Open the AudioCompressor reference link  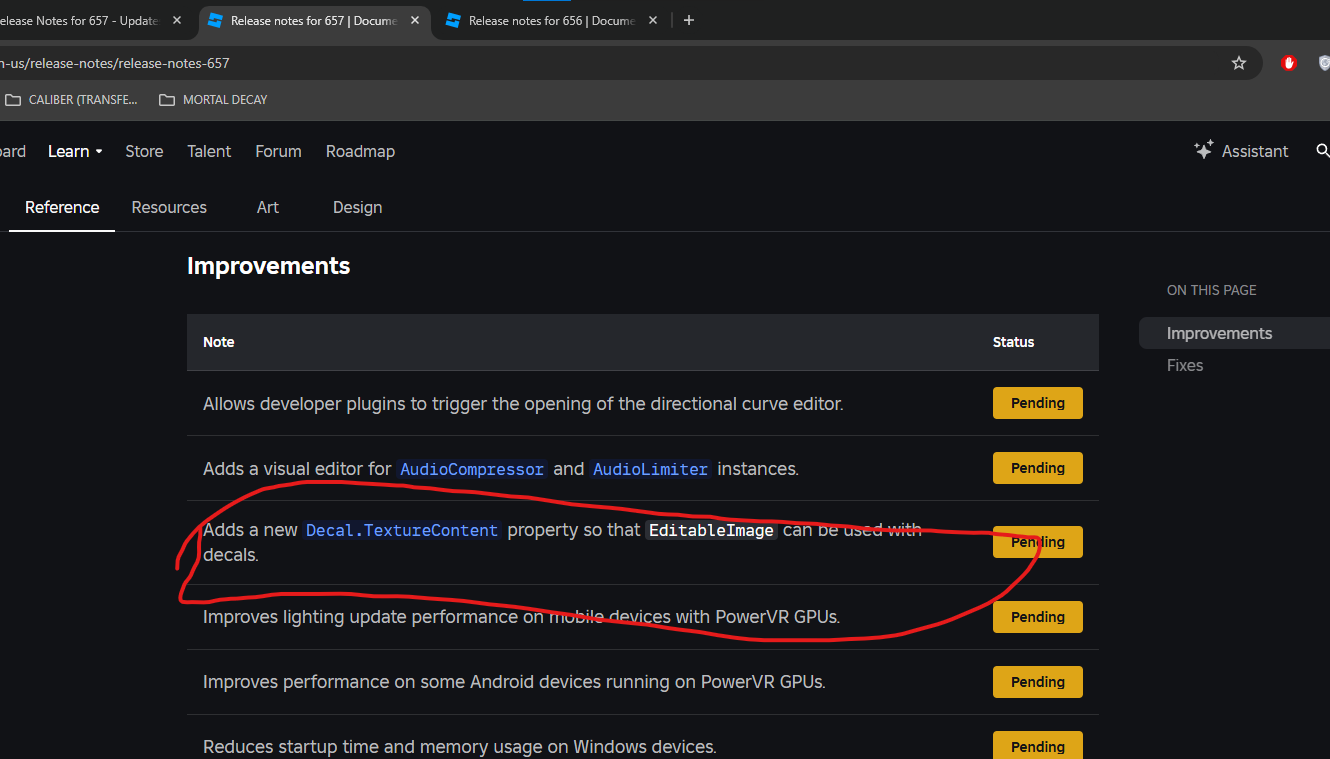click(471, 468)
